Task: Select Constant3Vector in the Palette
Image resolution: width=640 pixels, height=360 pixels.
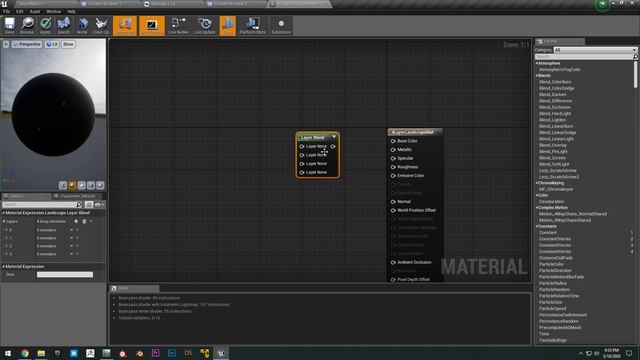Action: tap(555, 245)
